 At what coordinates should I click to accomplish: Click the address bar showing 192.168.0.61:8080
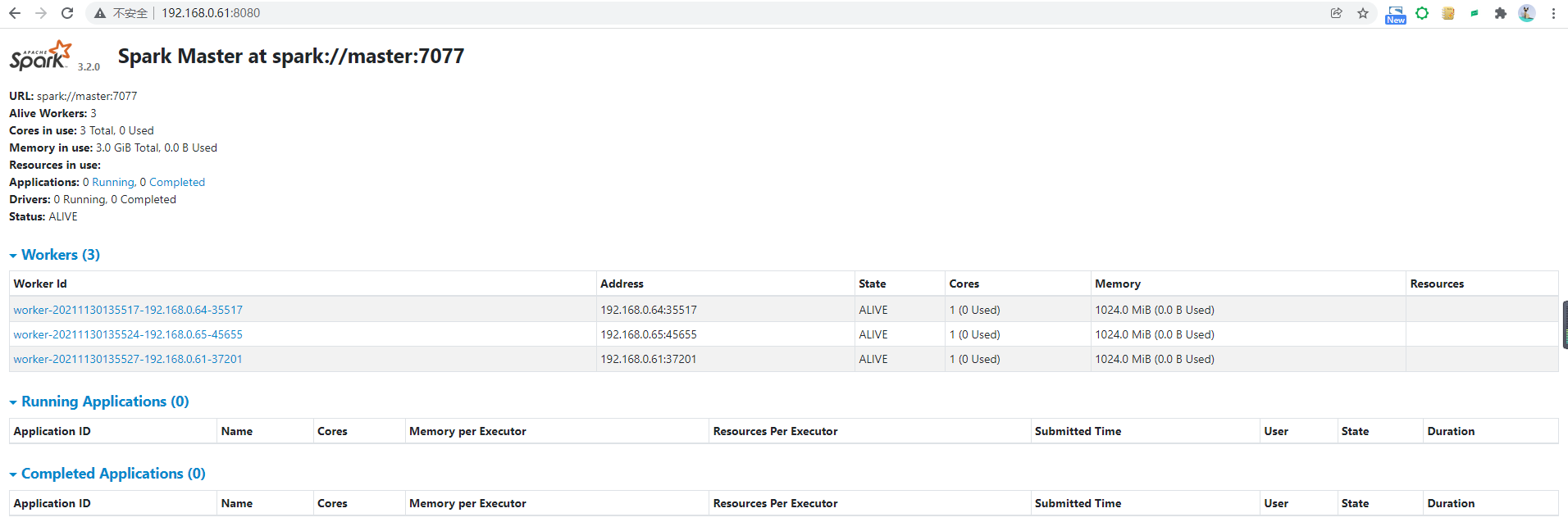coord(211,13)
